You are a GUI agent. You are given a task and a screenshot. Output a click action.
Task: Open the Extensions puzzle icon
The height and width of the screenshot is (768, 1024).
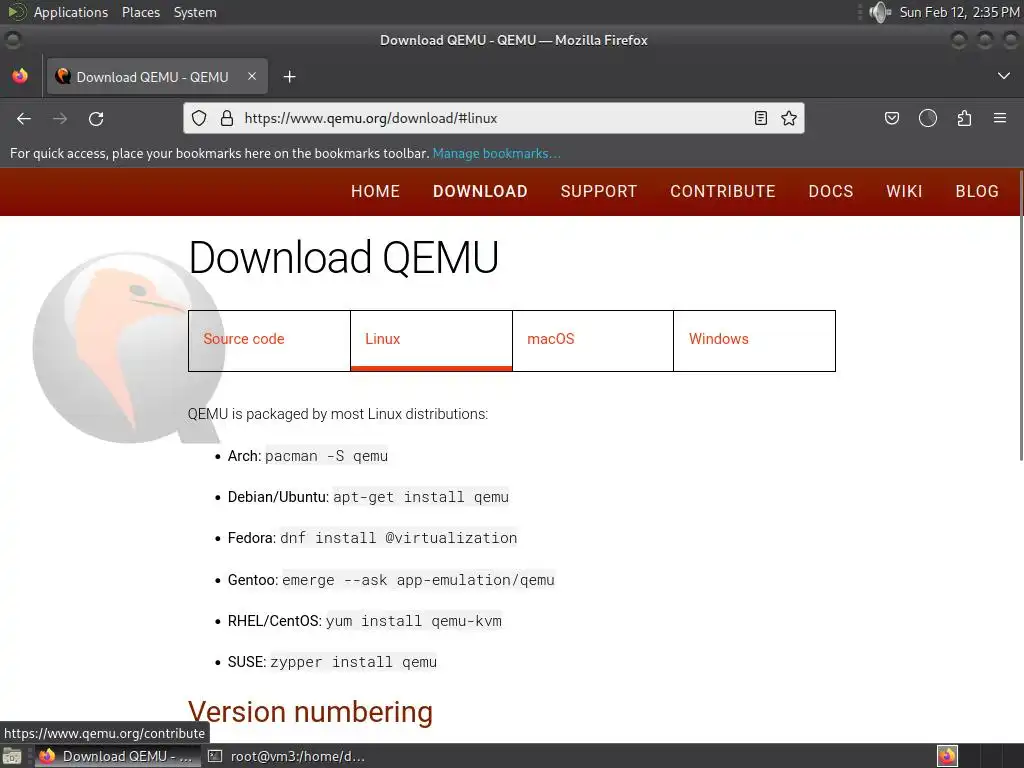965,118
